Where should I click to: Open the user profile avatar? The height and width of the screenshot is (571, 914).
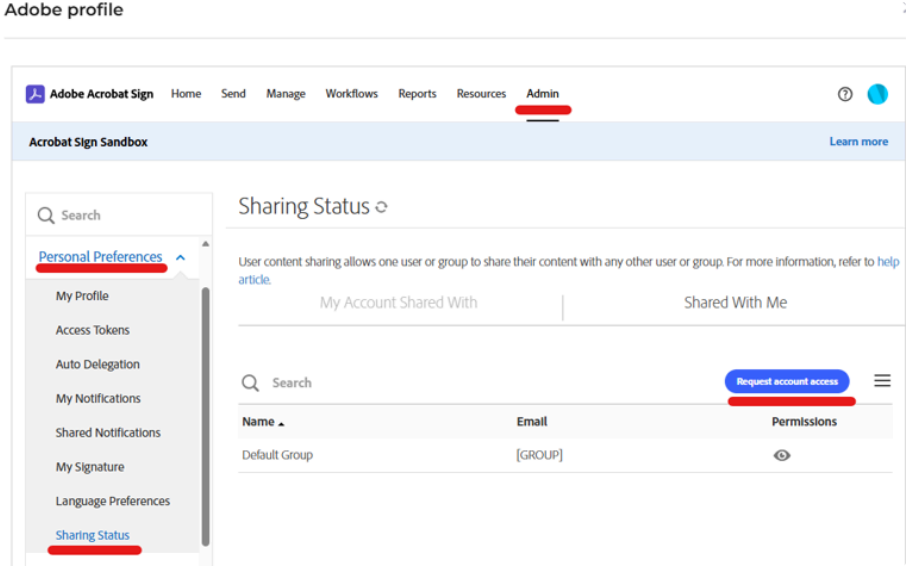[x=877, y=94]
